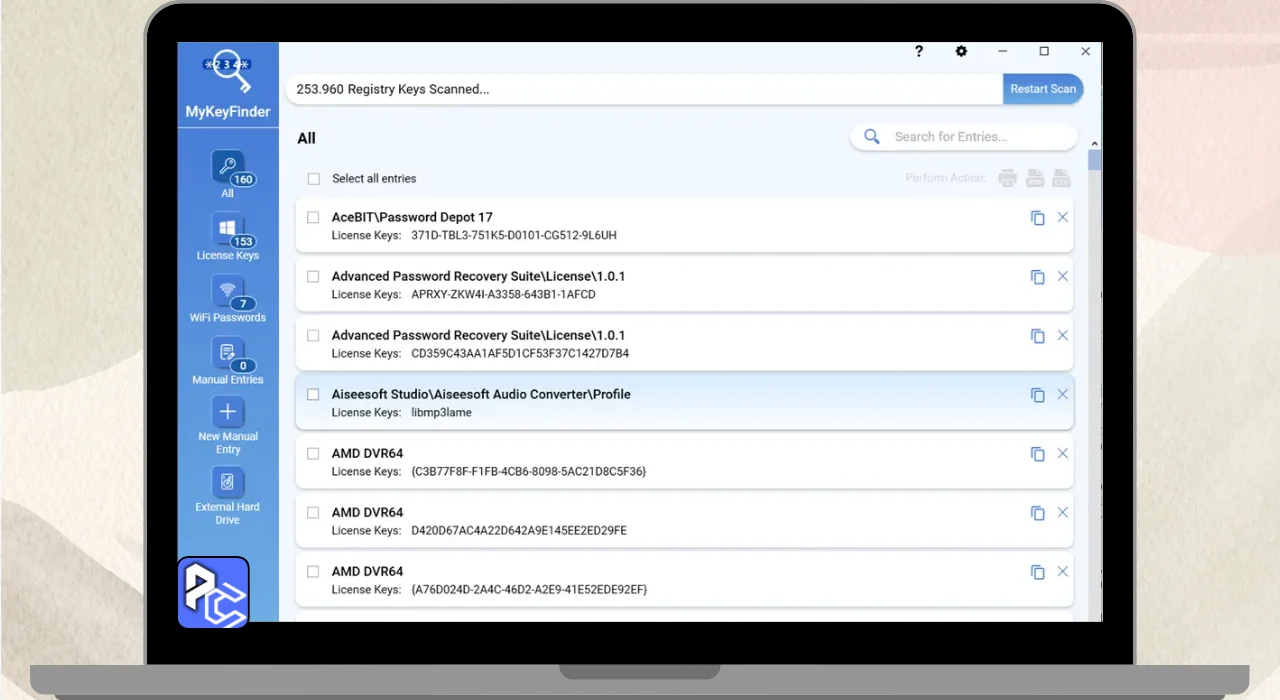The height and width of the screenshot is (700, 1280).
Task: Open the settings gear in title bar
Action: click(x=961, y=51)
